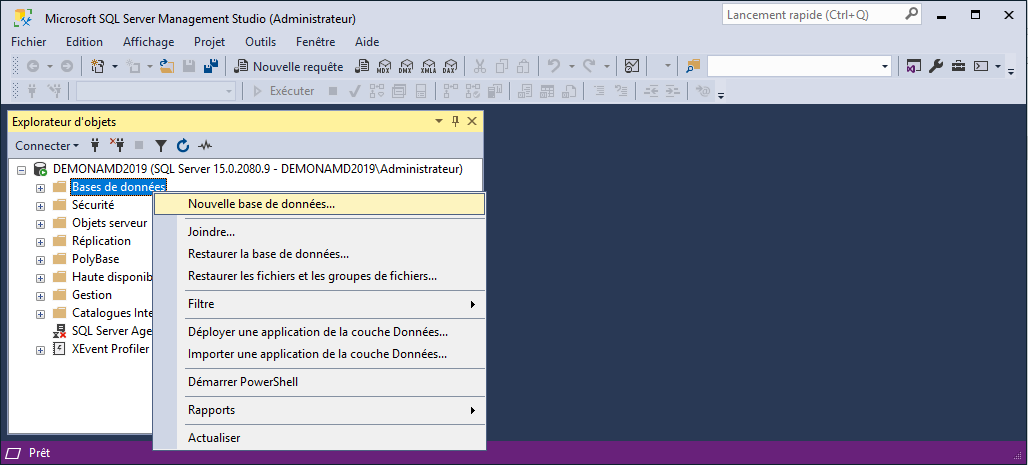Viewport: 1028px width, 465px height.
Task: Select Restaurer les fichiers et les groupes de fichiers...
Action: 319,276
